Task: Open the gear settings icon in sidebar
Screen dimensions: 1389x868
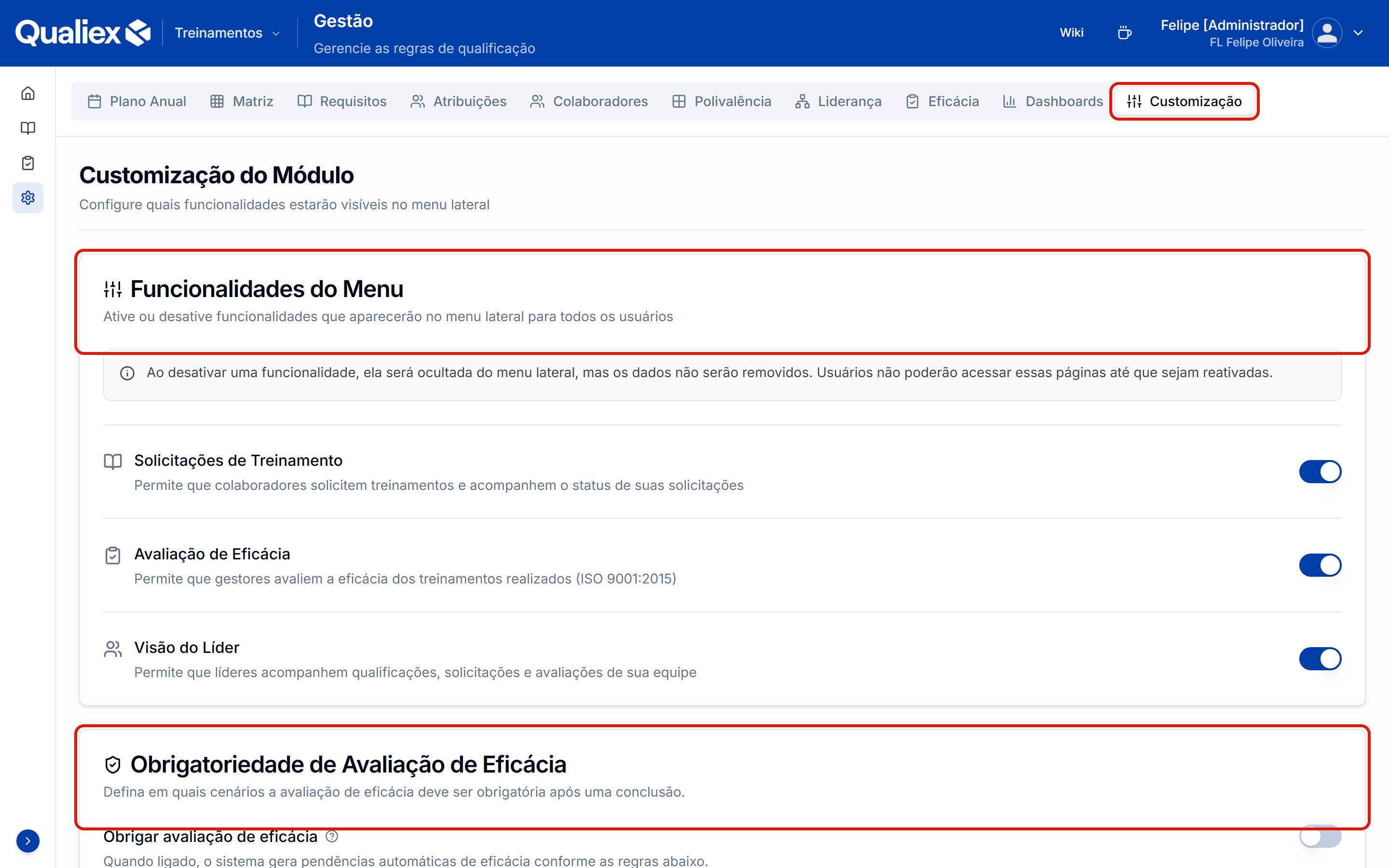Action: pyautogui.click(x=27, y=198)
